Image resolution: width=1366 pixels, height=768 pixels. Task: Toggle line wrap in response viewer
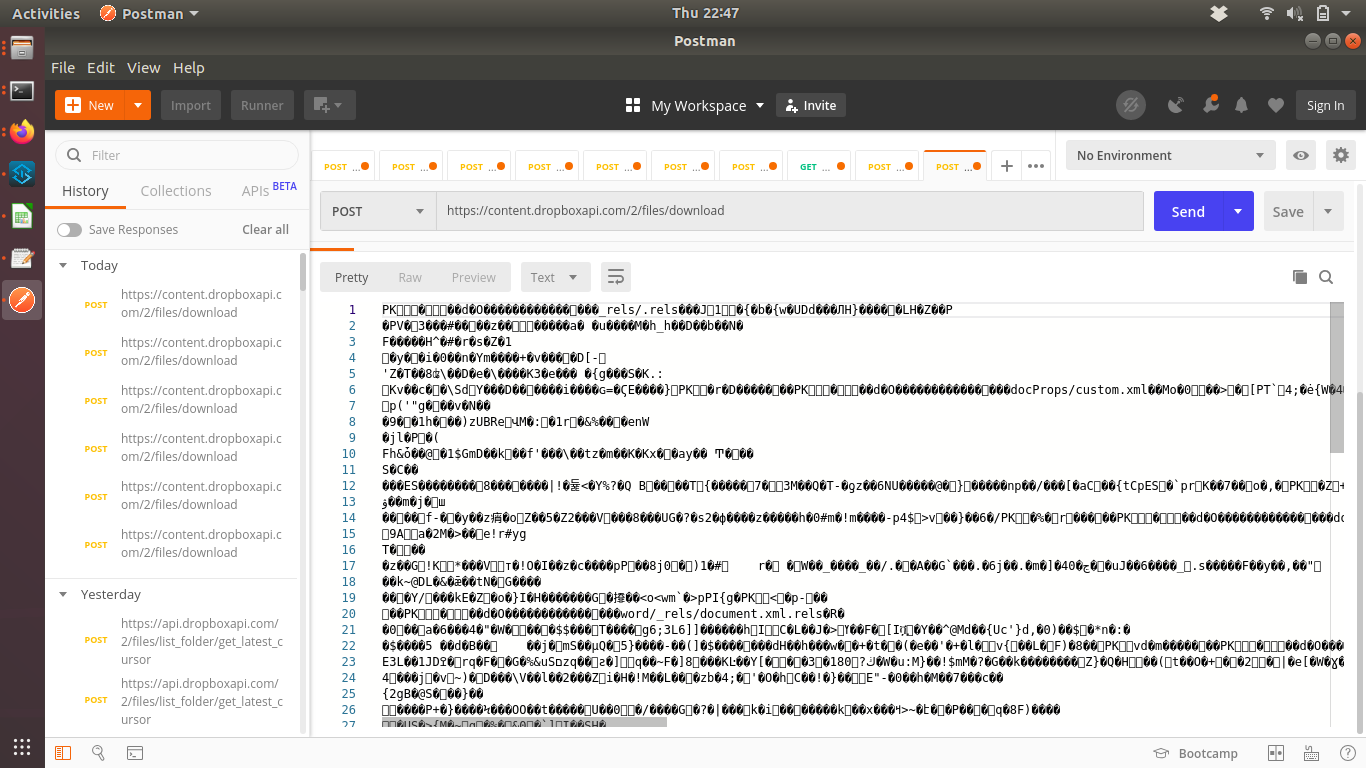point(616,277)
